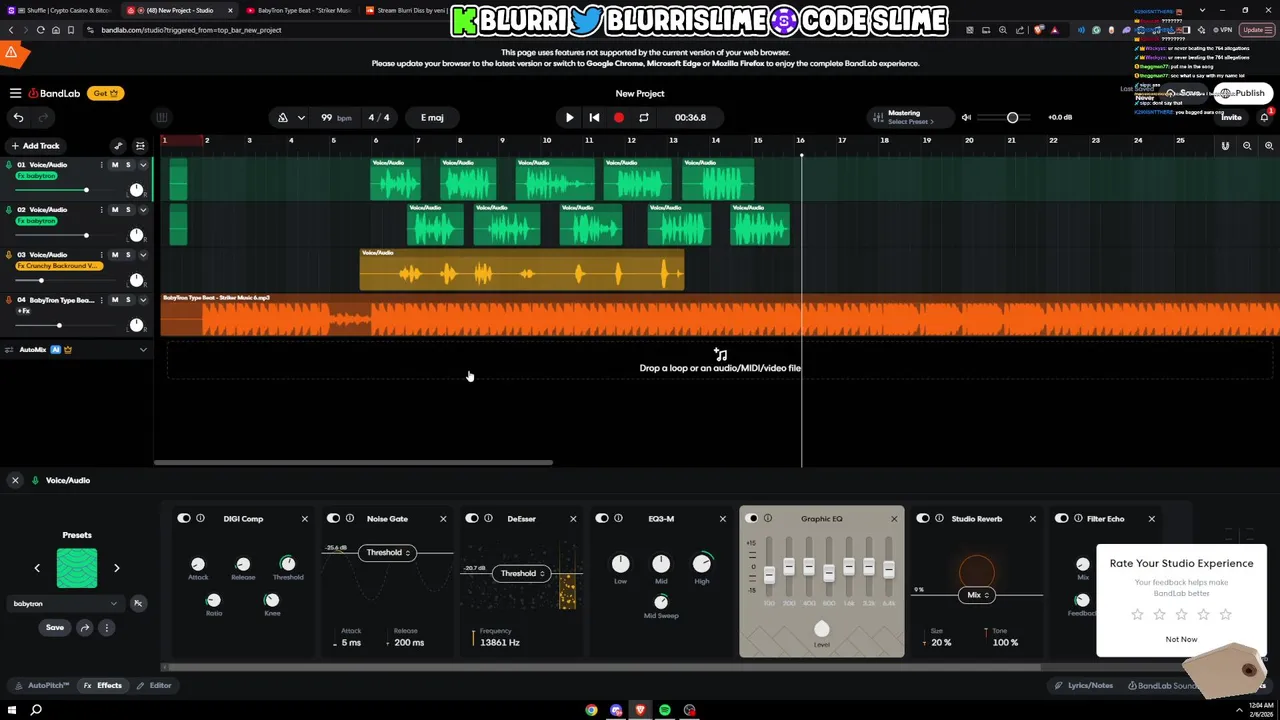Open the automation icon next to Add Track
Image resolution: width=1280 pixels, height=720 pixels.
(x=118, y=146)
